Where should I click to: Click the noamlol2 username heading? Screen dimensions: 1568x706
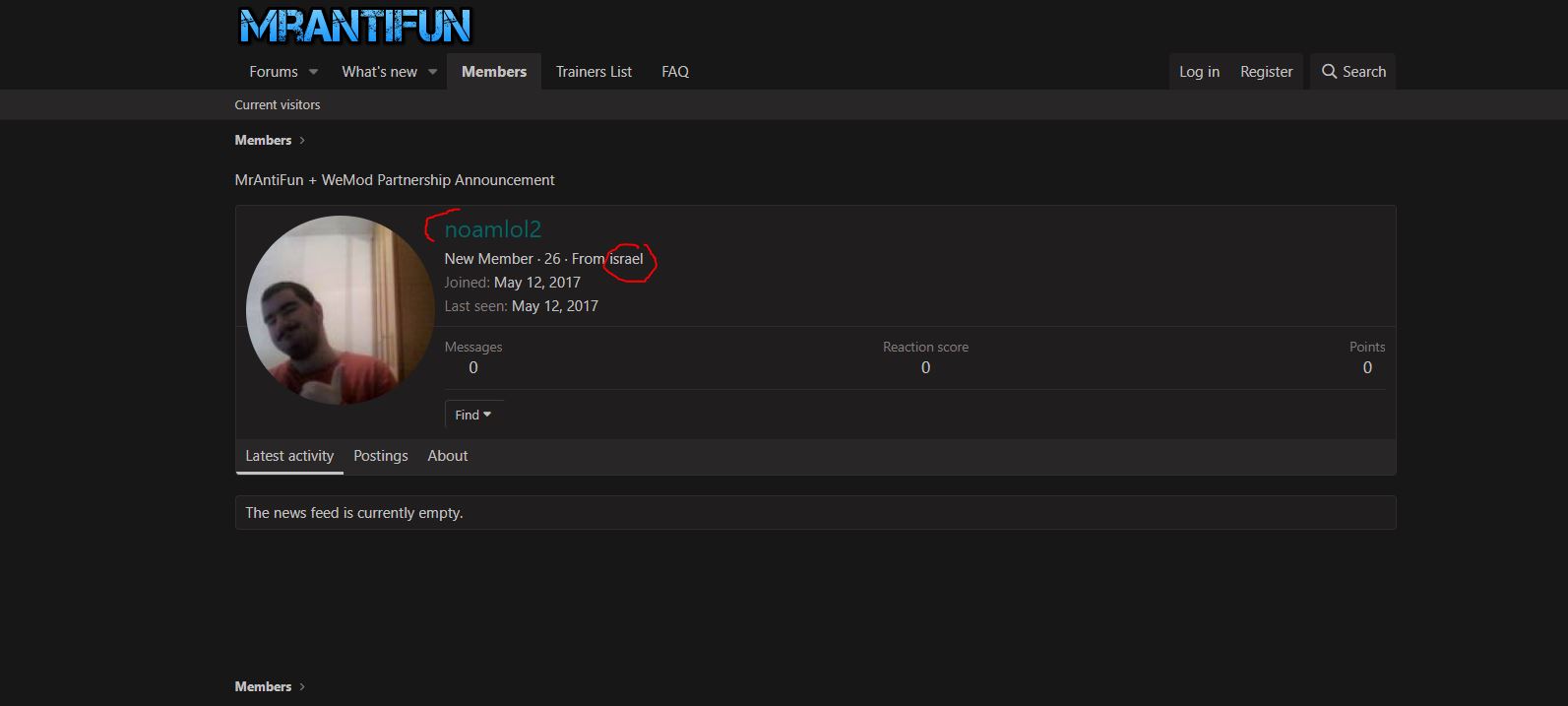click(x=493, y=229)
